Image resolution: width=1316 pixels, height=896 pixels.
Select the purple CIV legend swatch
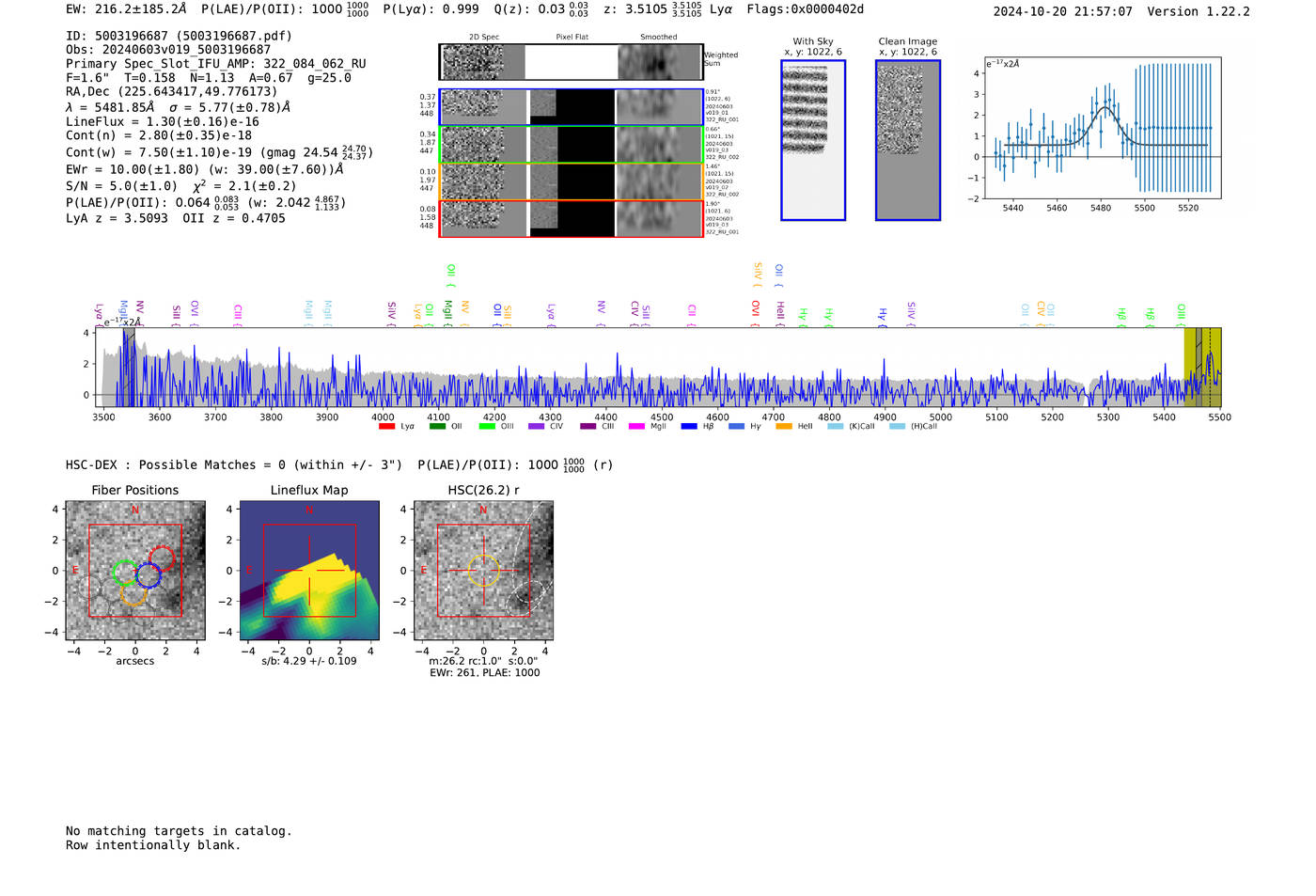(536, 427)
